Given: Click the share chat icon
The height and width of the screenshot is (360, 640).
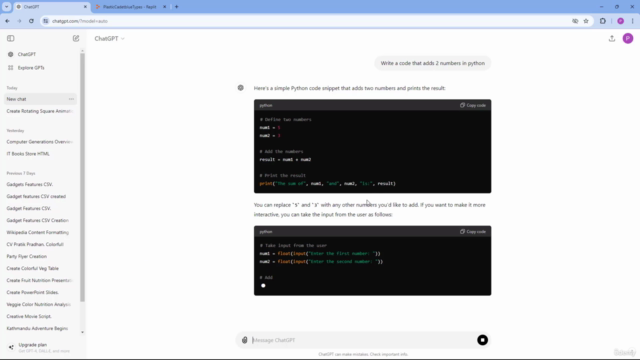Looking at the screenshot, I should [x=611, y=38].
